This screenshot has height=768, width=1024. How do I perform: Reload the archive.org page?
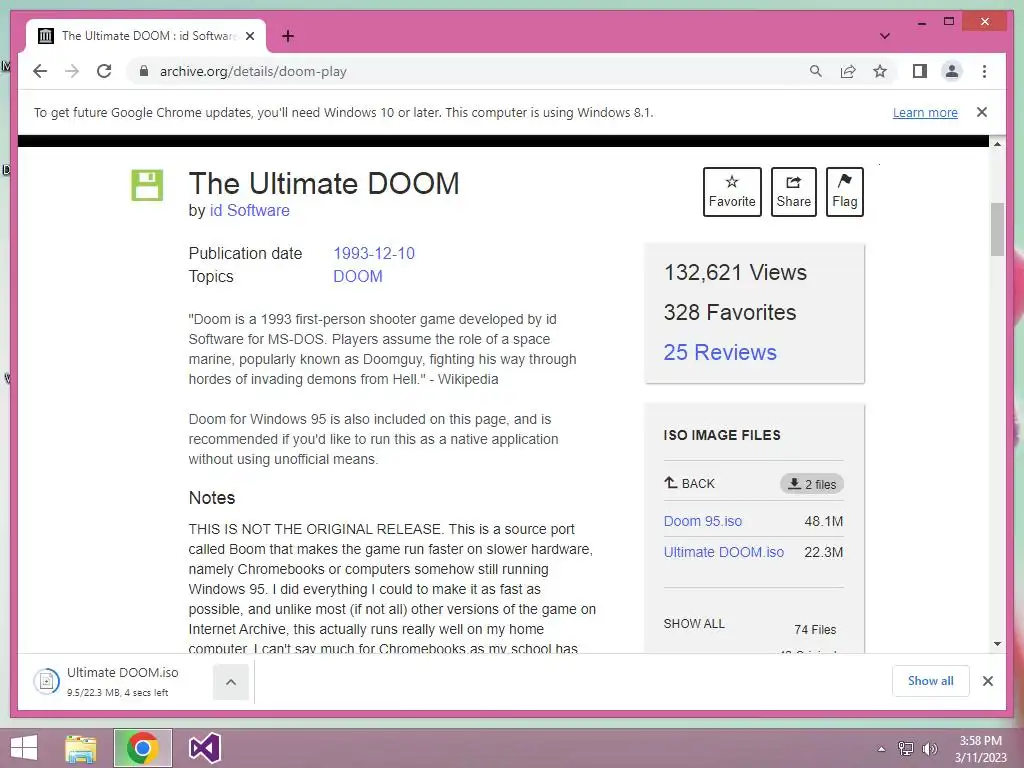(104, 71)
